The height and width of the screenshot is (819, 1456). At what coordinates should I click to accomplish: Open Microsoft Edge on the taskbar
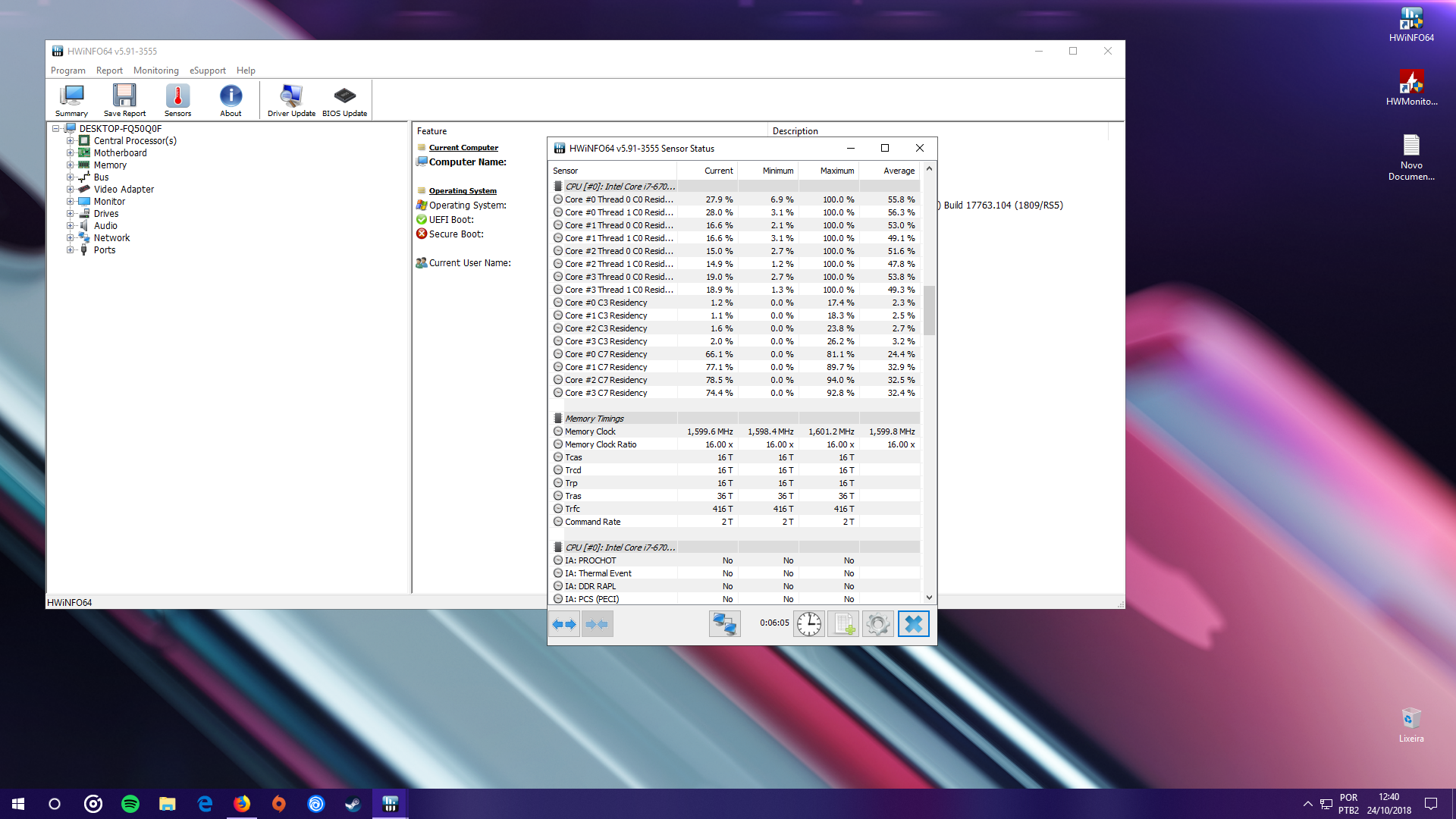coord(205,804)
